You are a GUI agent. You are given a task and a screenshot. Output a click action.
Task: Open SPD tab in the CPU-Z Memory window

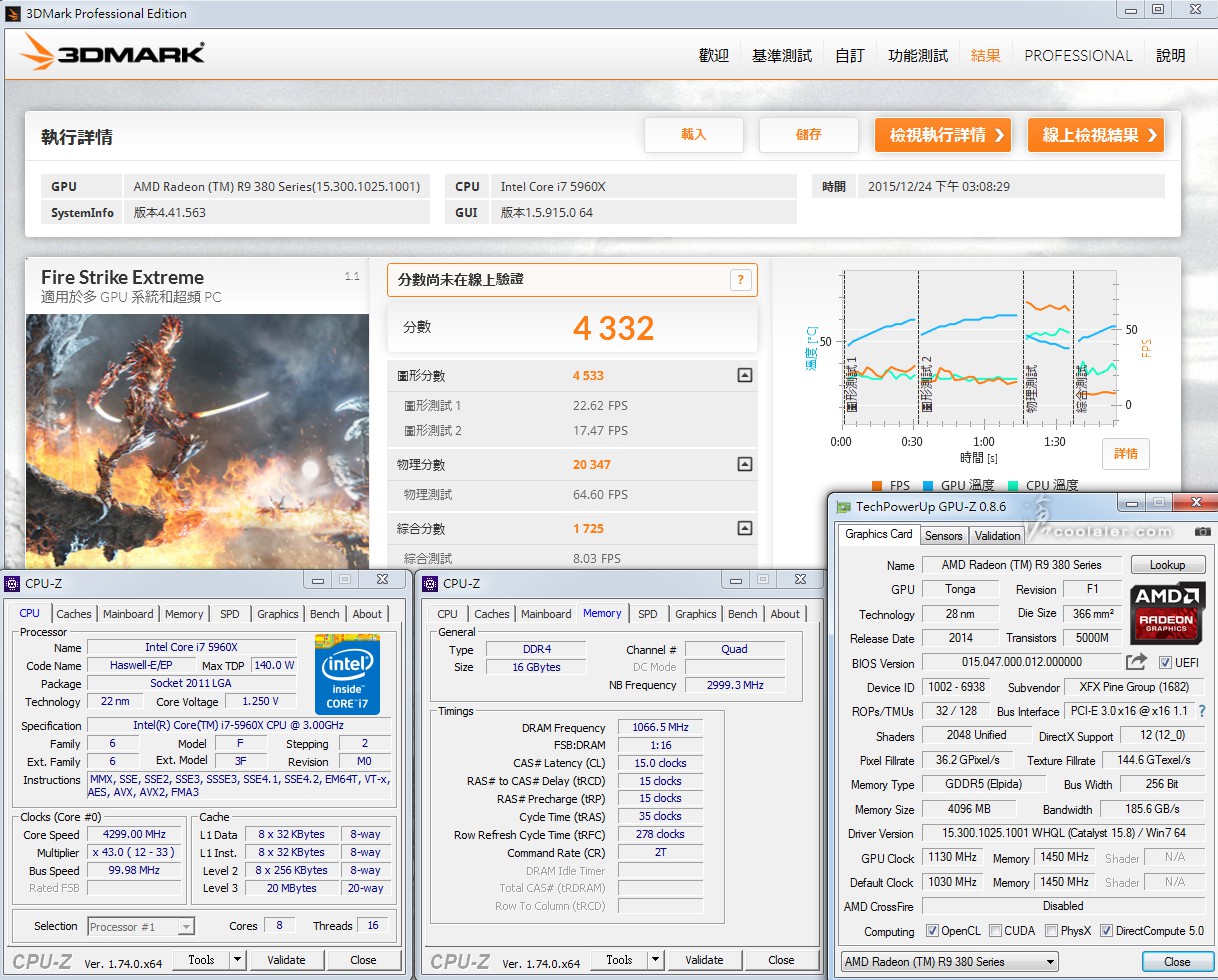648,614
